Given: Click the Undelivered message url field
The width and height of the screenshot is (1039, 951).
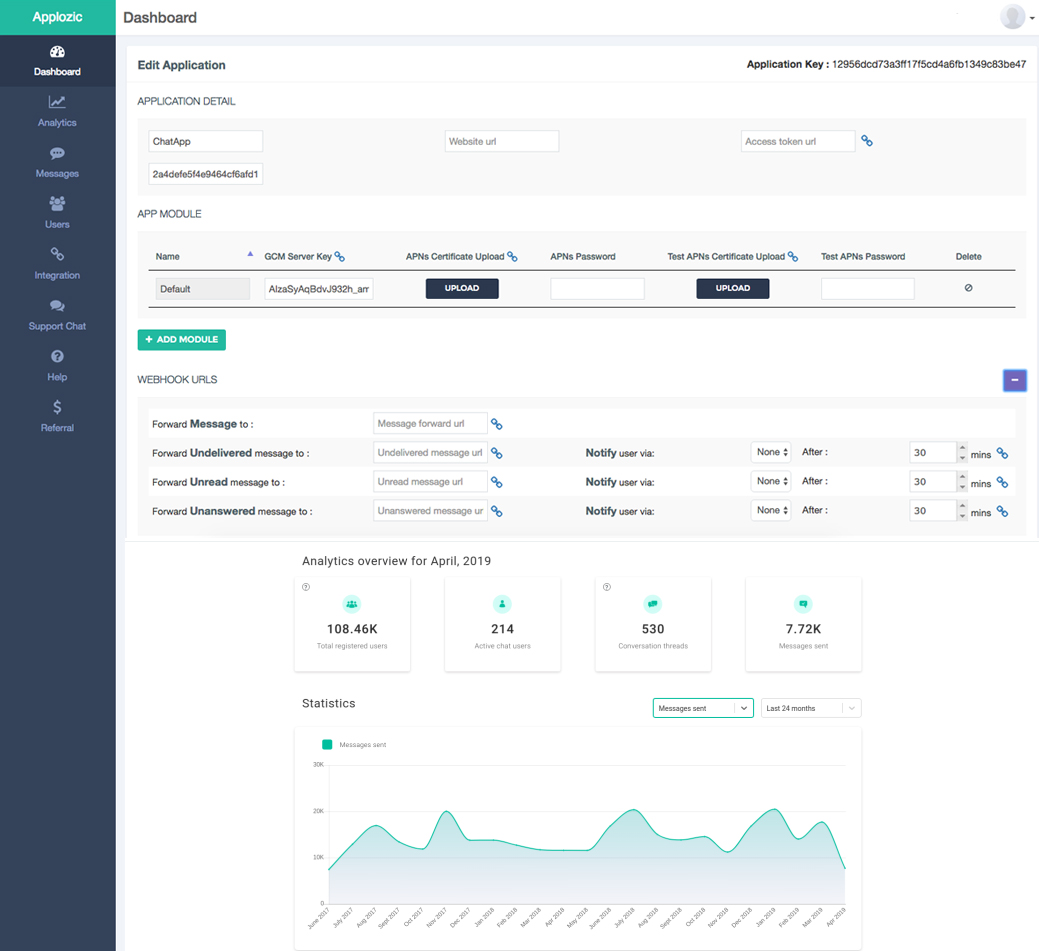Looking at the screenshot, I should [x=430, y=453].
